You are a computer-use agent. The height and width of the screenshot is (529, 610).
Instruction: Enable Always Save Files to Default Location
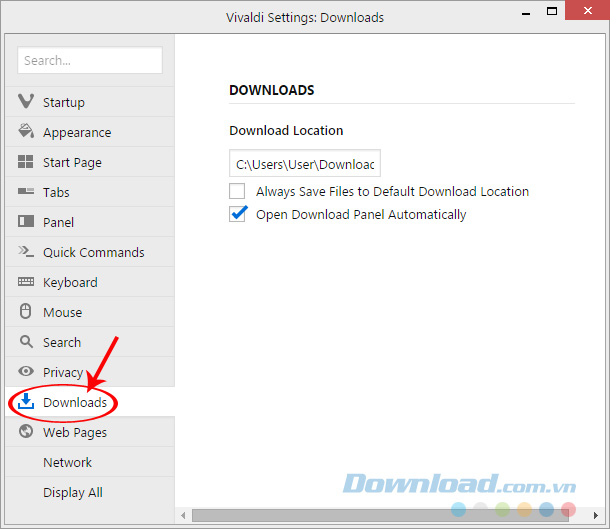coord(237,191)
